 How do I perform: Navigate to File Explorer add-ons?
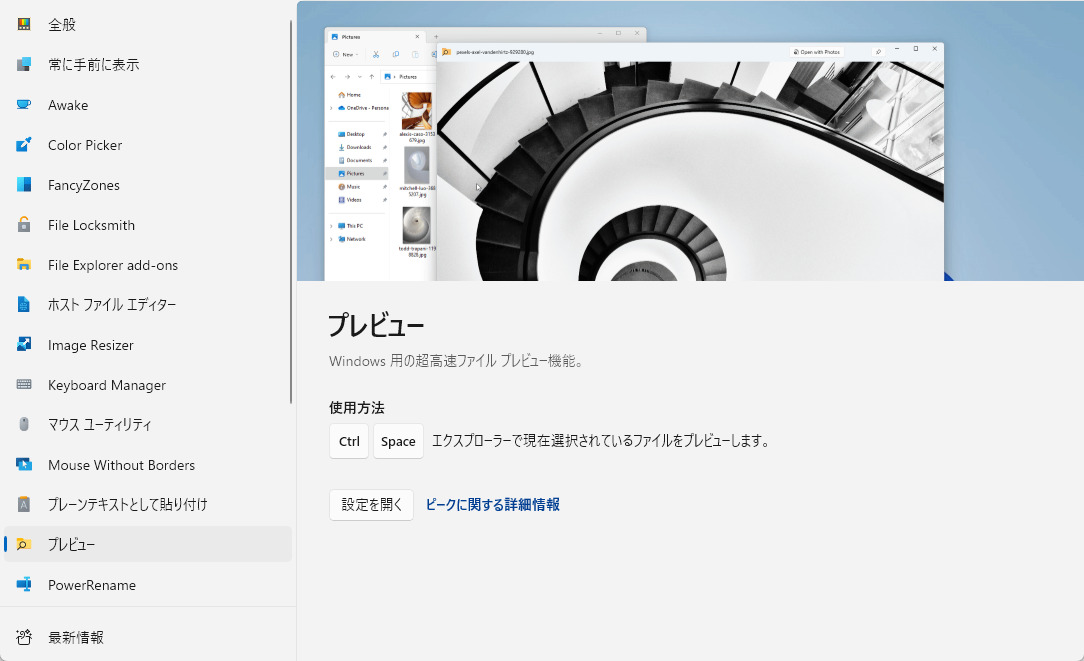[x=147, y=265]
